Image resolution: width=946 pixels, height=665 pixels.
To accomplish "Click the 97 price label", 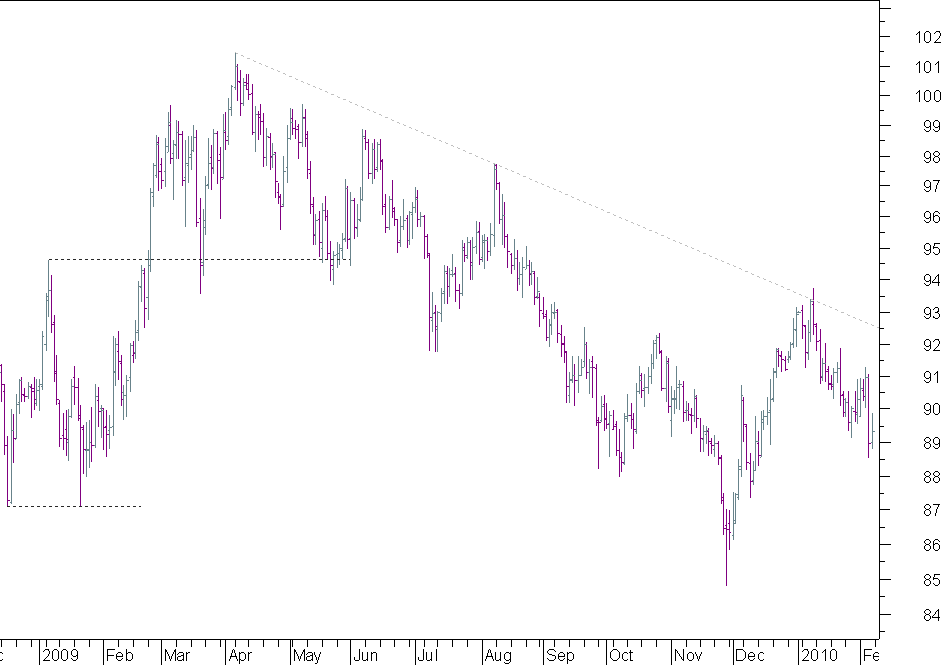I will (932, 186).
